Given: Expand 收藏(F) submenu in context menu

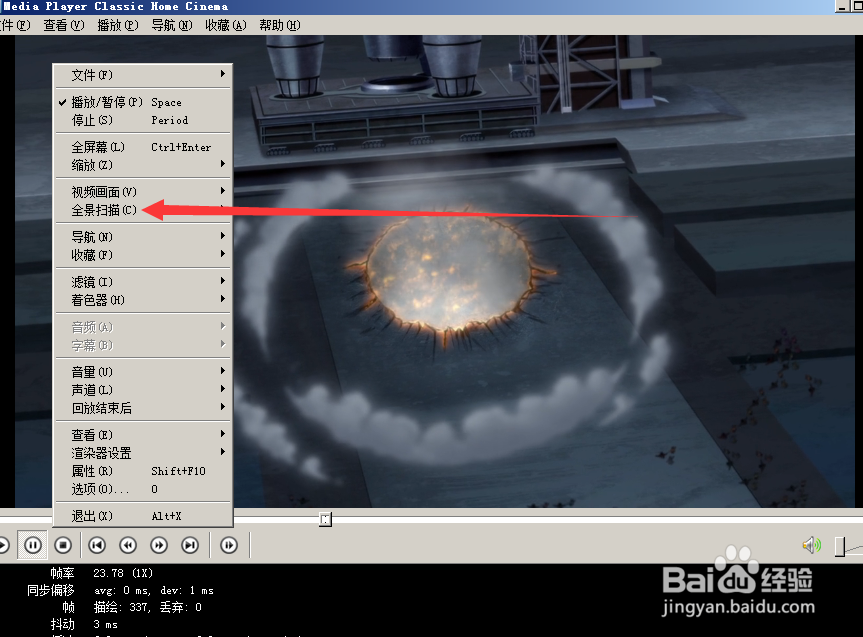Looking at the screenshot, I should point(143,255).
